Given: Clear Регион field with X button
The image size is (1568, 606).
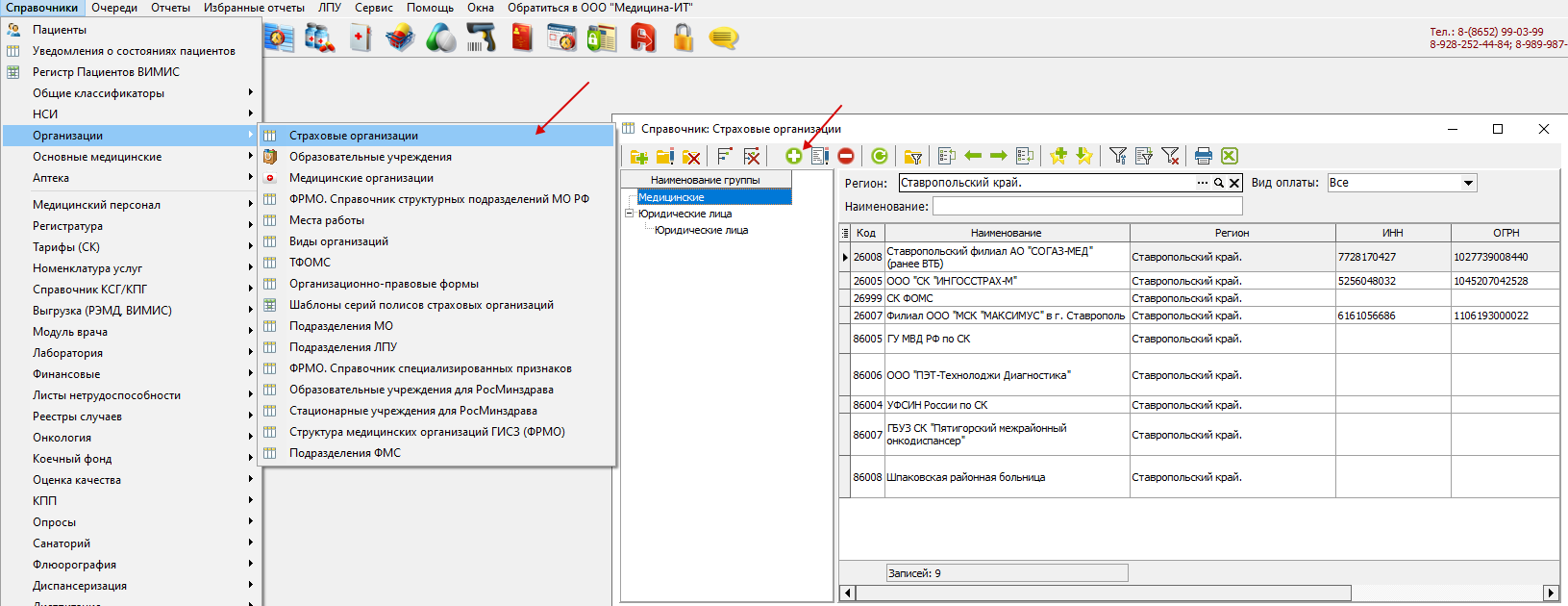Looking at the screenshot, I should 1234,183.
